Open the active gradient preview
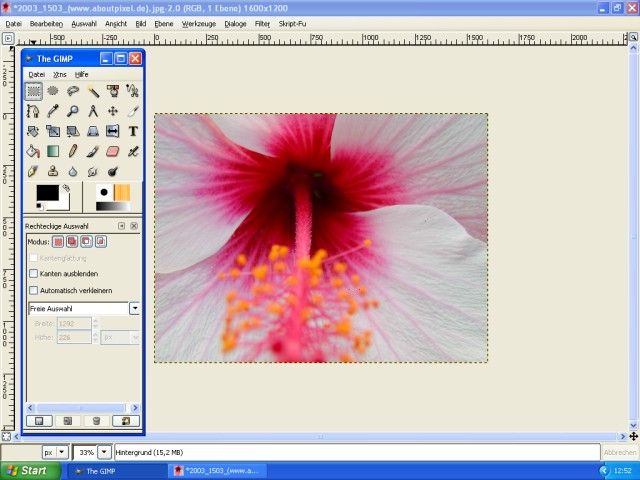Viewport: 640px width, 480px height. click(x=113, y=207)
